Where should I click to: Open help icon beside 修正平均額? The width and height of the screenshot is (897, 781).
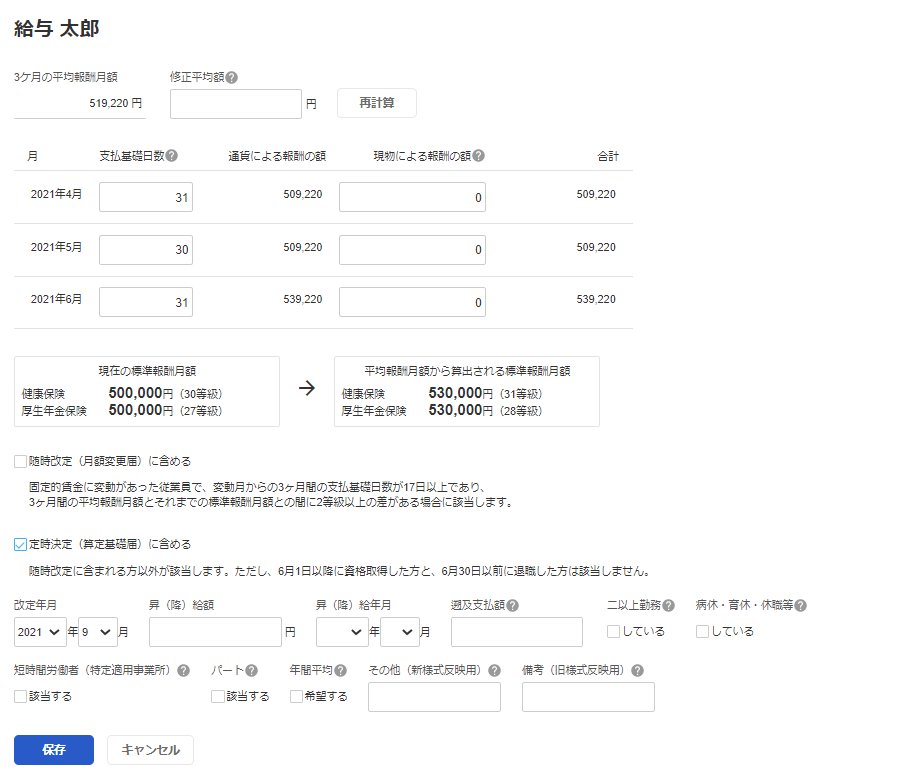232,77
